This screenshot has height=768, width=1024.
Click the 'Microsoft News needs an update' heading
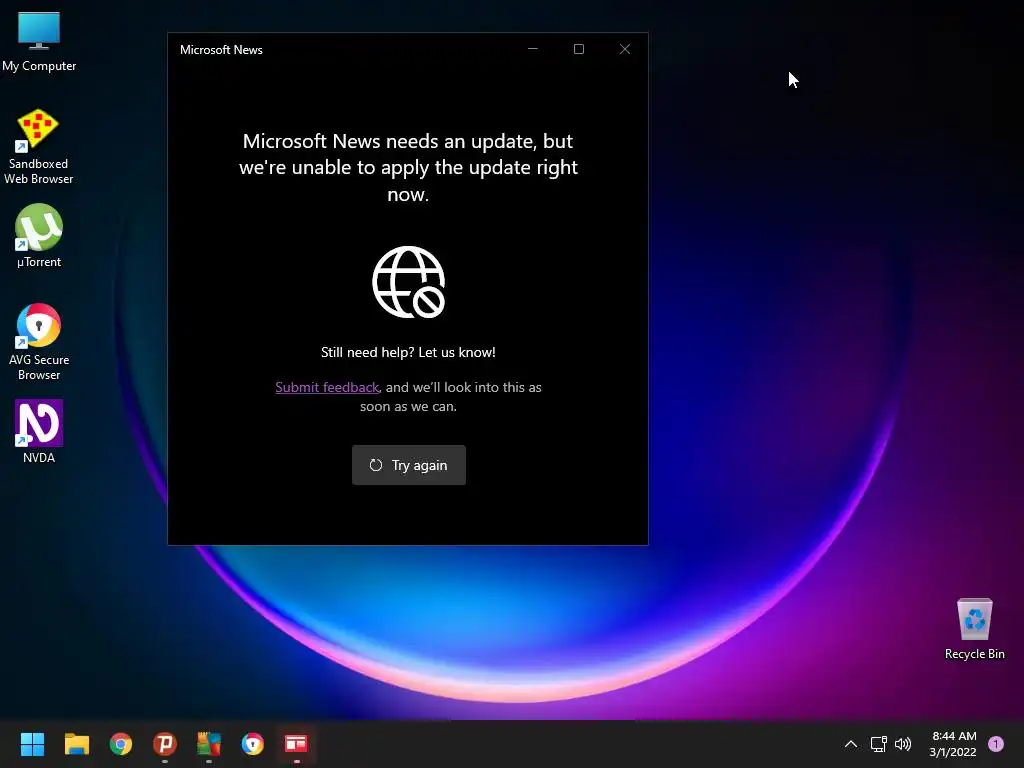pos(408,167)
